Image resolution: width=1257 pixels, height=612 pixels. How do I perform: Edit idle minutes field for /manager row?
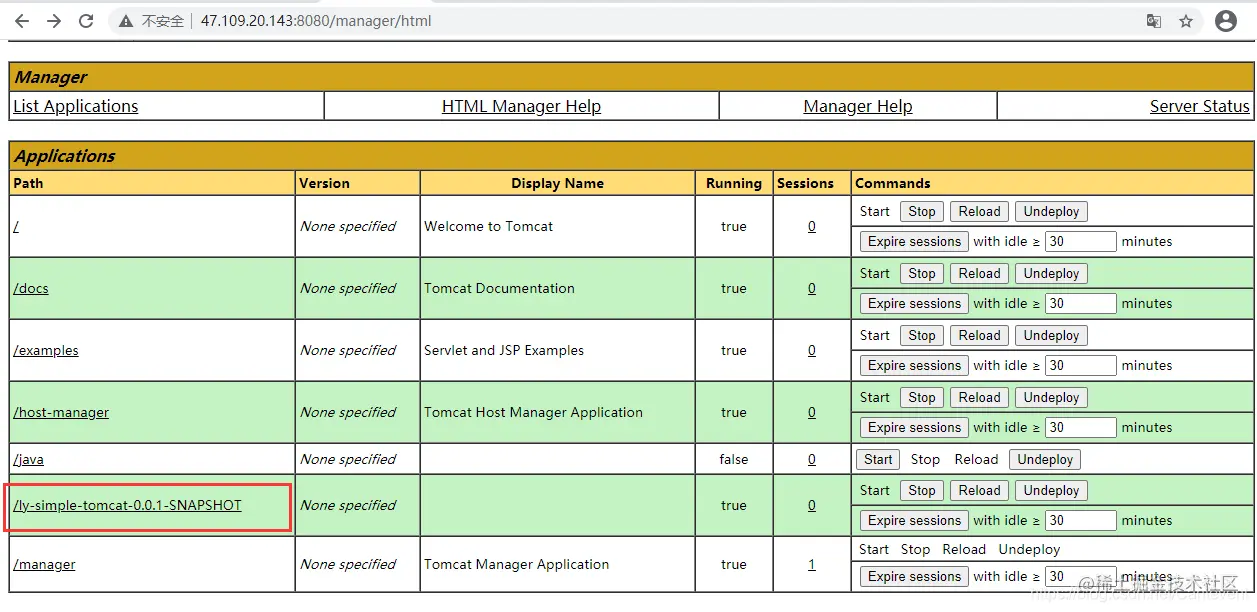tap(1080, 576)
